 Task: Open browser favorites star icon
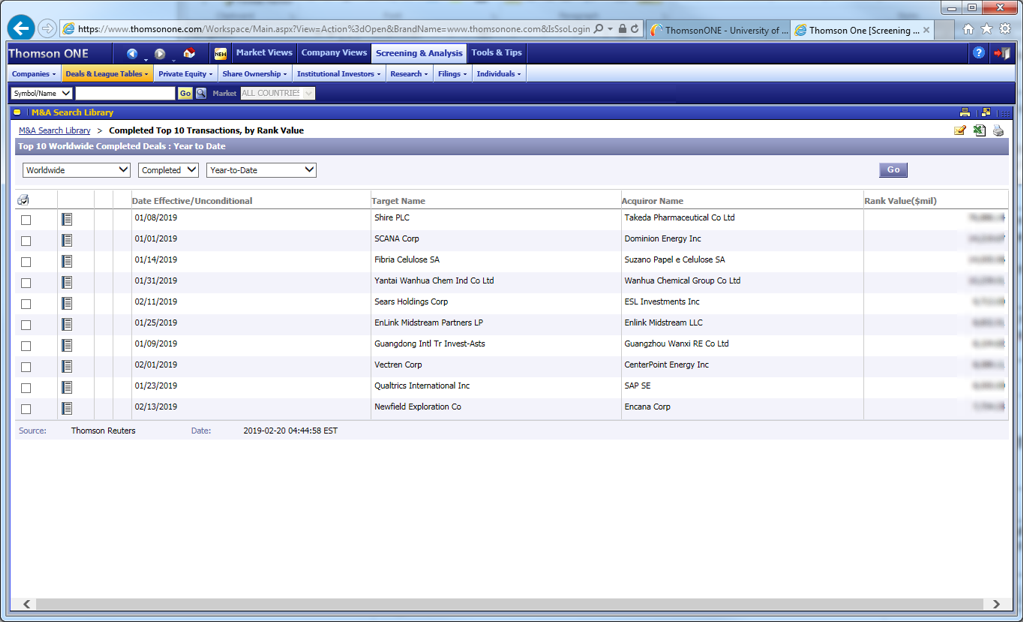pyautogui.click(x=986, y=29)
